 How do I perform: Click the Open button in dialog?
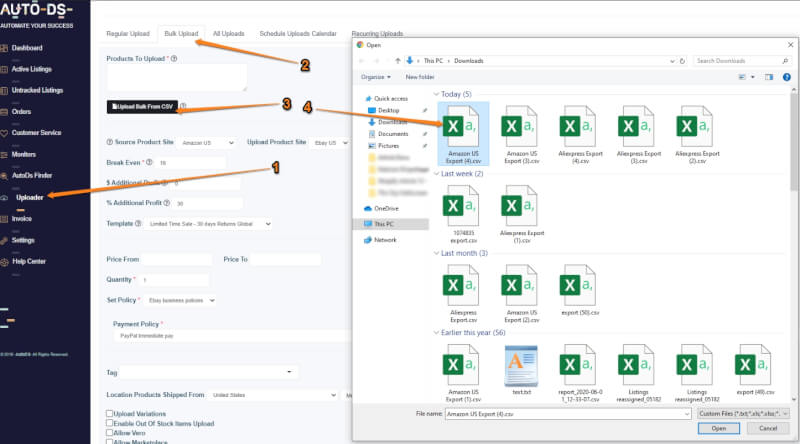(x=718, y=429)
